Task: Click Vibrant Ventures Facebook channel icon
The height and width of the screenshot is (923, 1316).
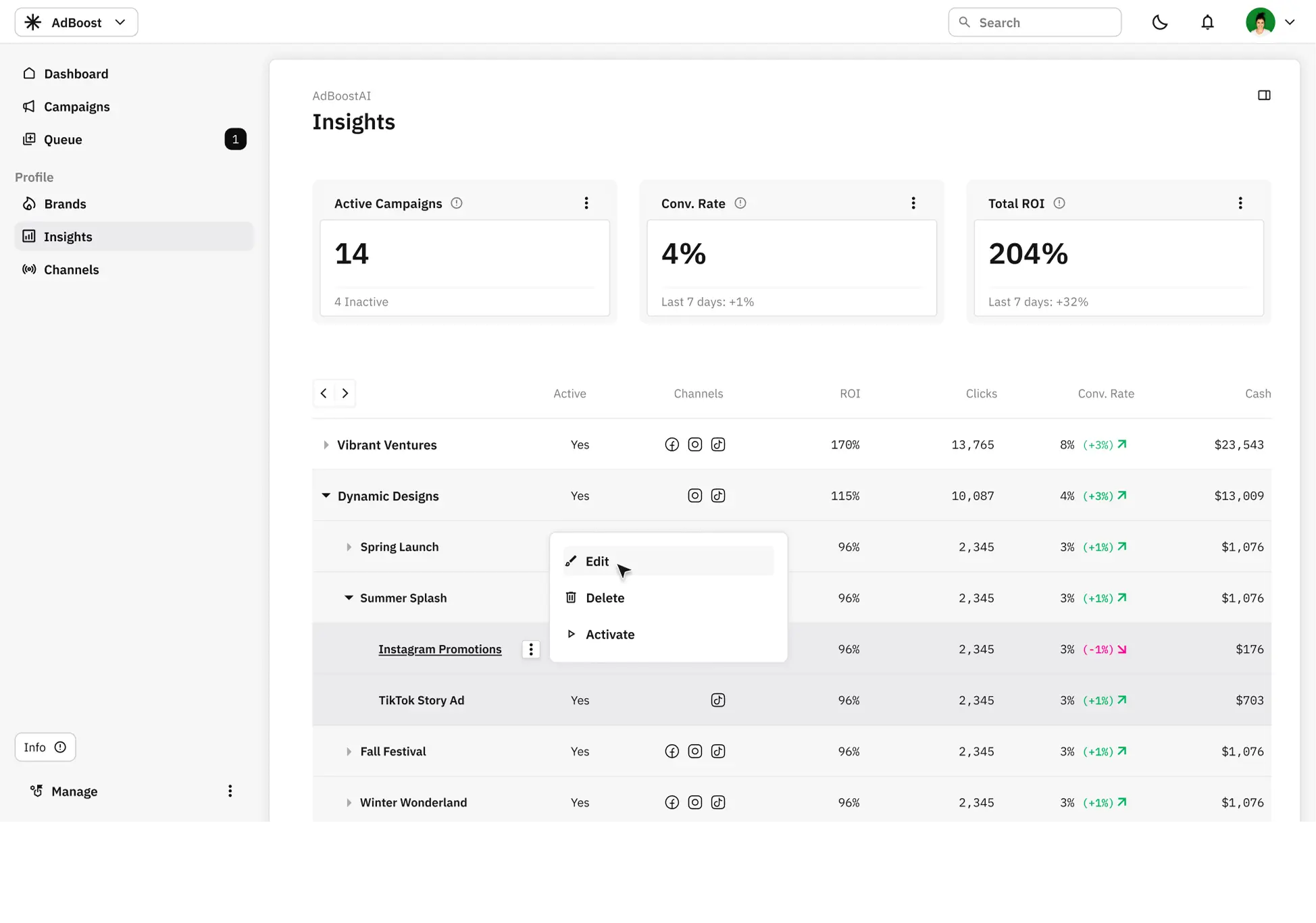Action: [672, 444]
